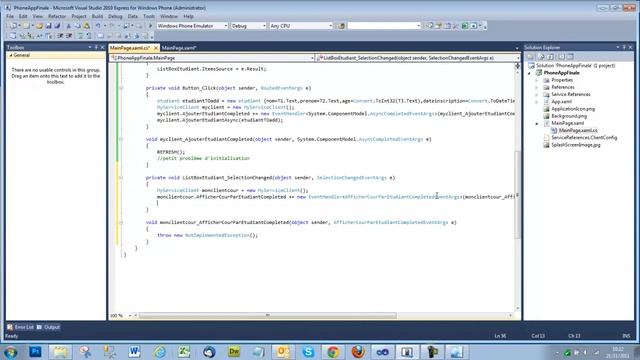
Task: Click the New Project icon in the toolbar
Action: [x=13, y=26]
